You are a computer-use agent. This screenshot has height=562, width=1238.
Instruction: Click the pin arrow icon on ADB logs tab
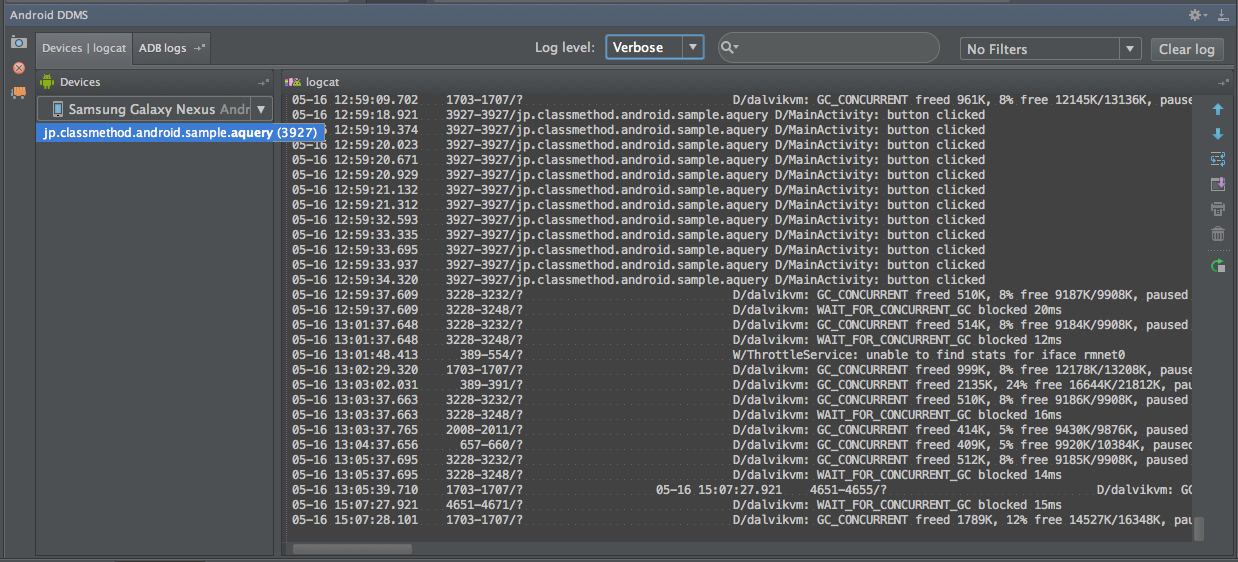click(199, 48)
